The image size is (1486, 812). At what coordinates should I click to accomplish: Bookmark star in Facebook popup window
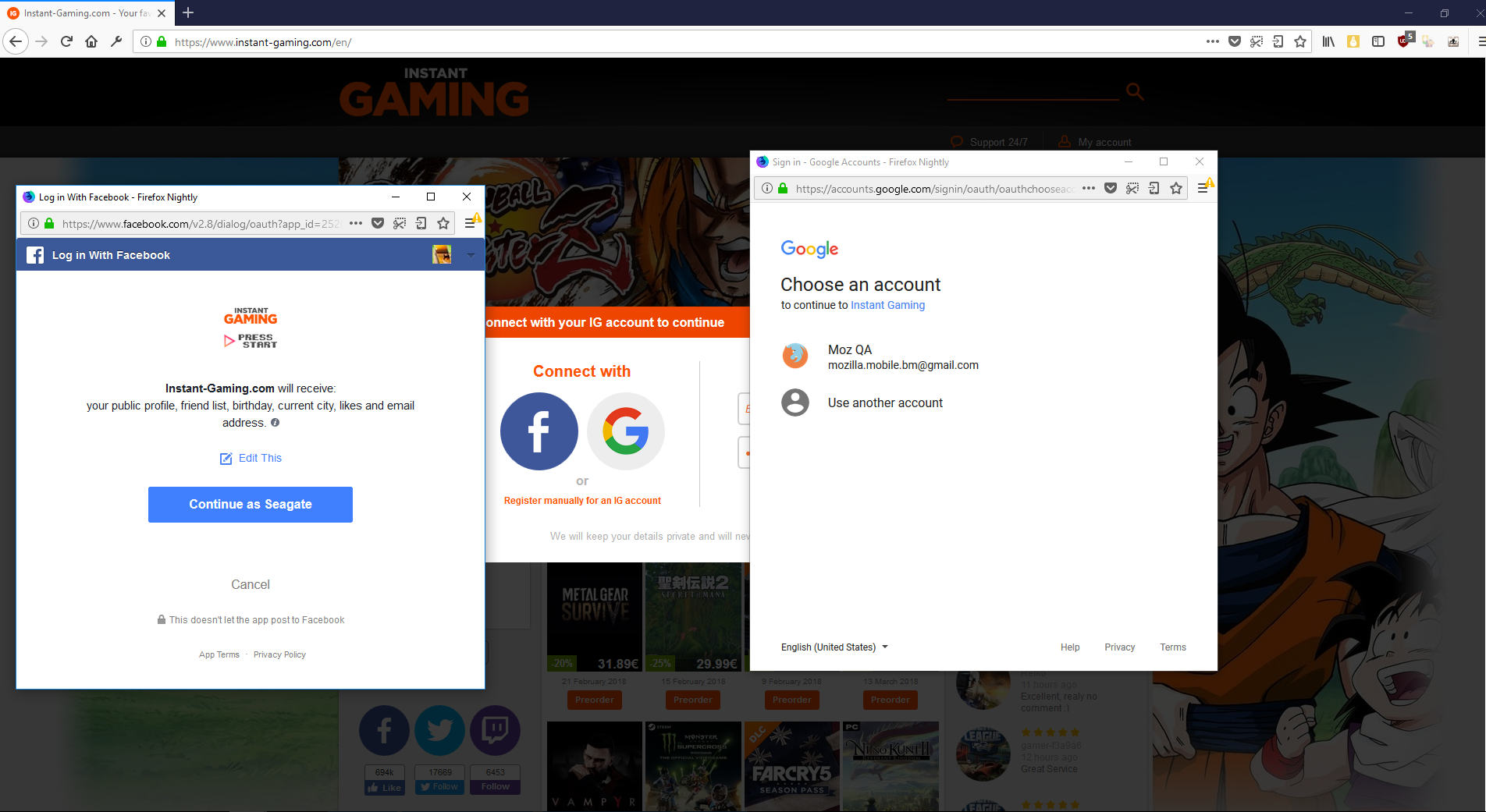coord(443,223)
